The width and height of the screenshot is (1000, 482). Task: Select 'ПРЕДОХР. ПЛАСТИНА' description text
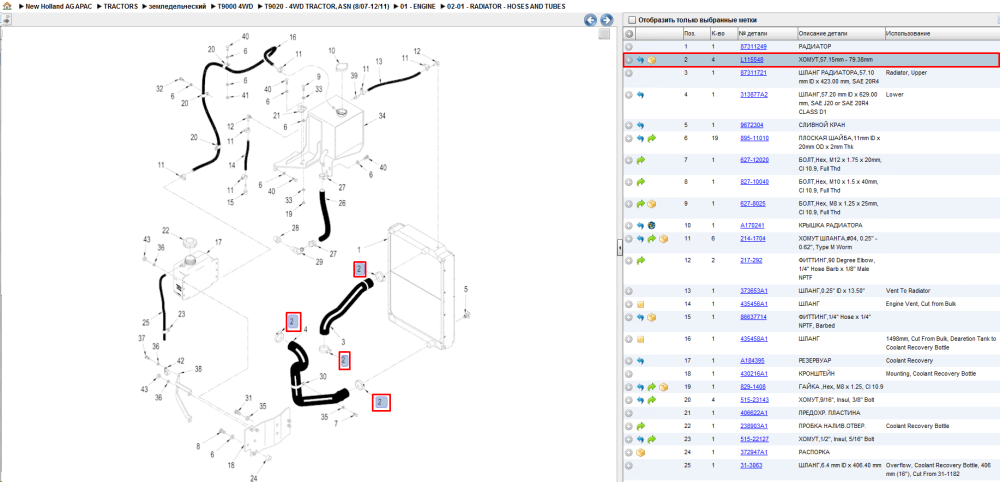(x=830, y=413)
